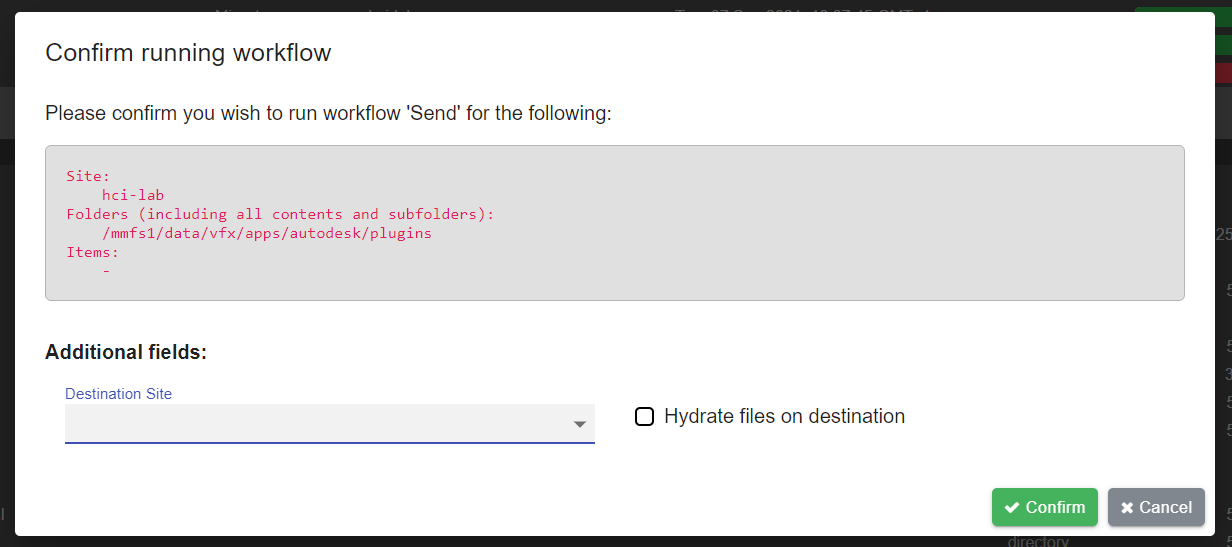Screen dimensions: 1232x547
Task: Click the 'Destination Site' field label
Action: click(x=118, y=394)
